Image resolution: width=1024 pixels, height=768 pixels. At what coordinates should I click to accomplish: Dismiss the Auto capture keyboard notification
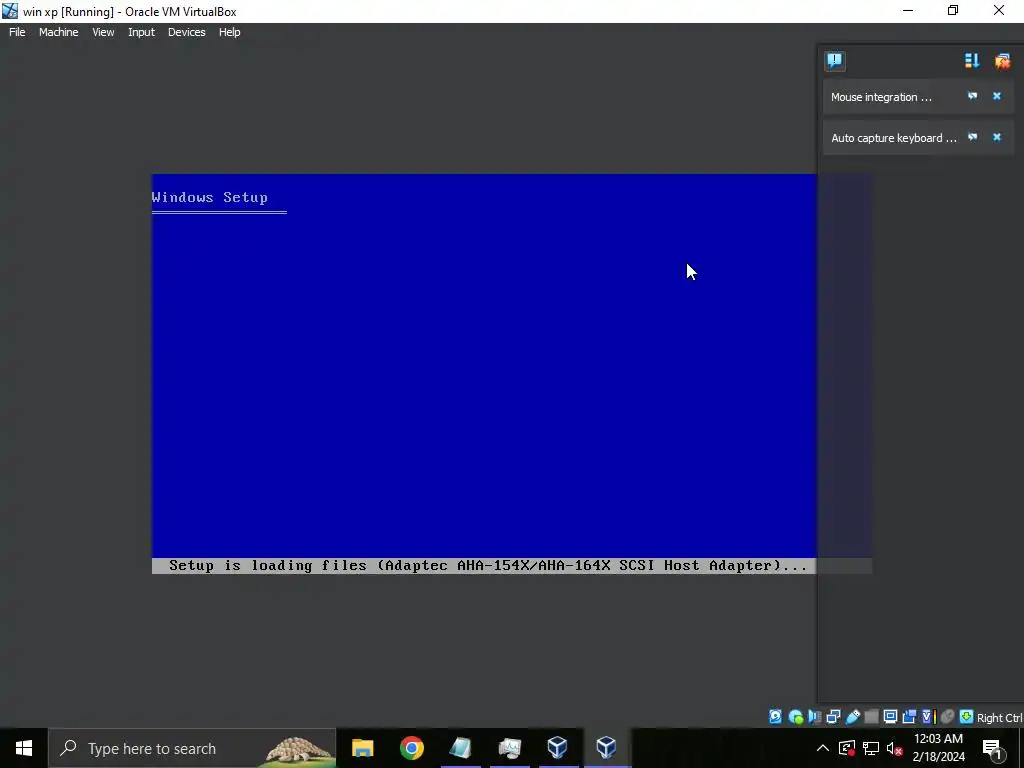point(997,137)
